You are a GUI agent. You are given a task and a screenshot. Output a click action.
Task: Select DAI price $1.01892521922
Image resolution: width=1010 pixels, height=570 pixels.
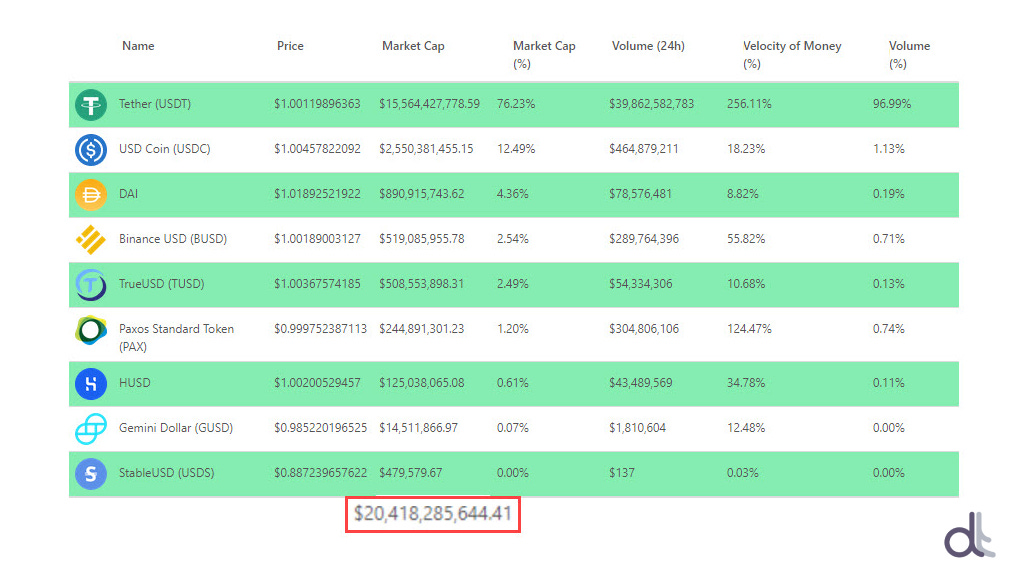[x=317, y=194]
